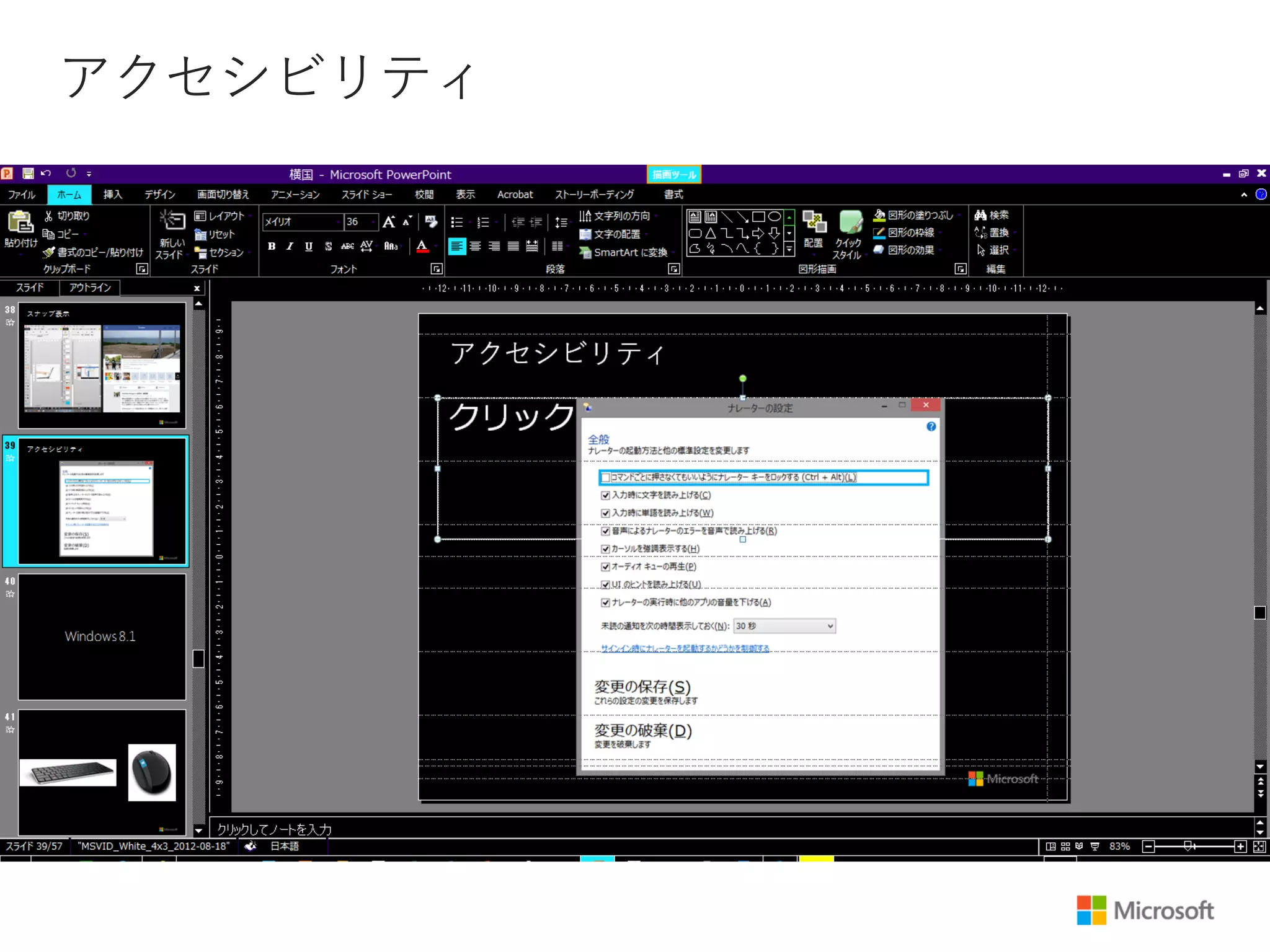The image size is (1270, 952).
Task: Click the Bullets list icon
Action: 457,222
